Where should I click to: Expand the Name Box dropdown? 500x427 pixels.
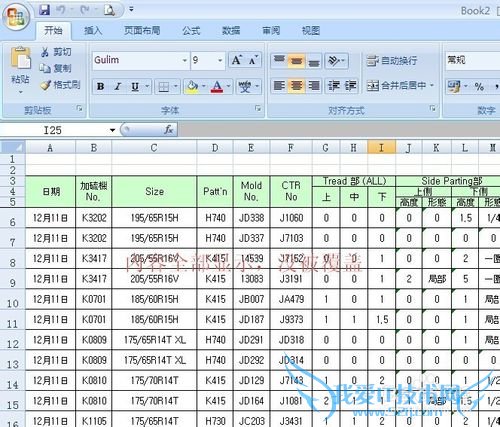pyautogui.click(x=113, y=130)
